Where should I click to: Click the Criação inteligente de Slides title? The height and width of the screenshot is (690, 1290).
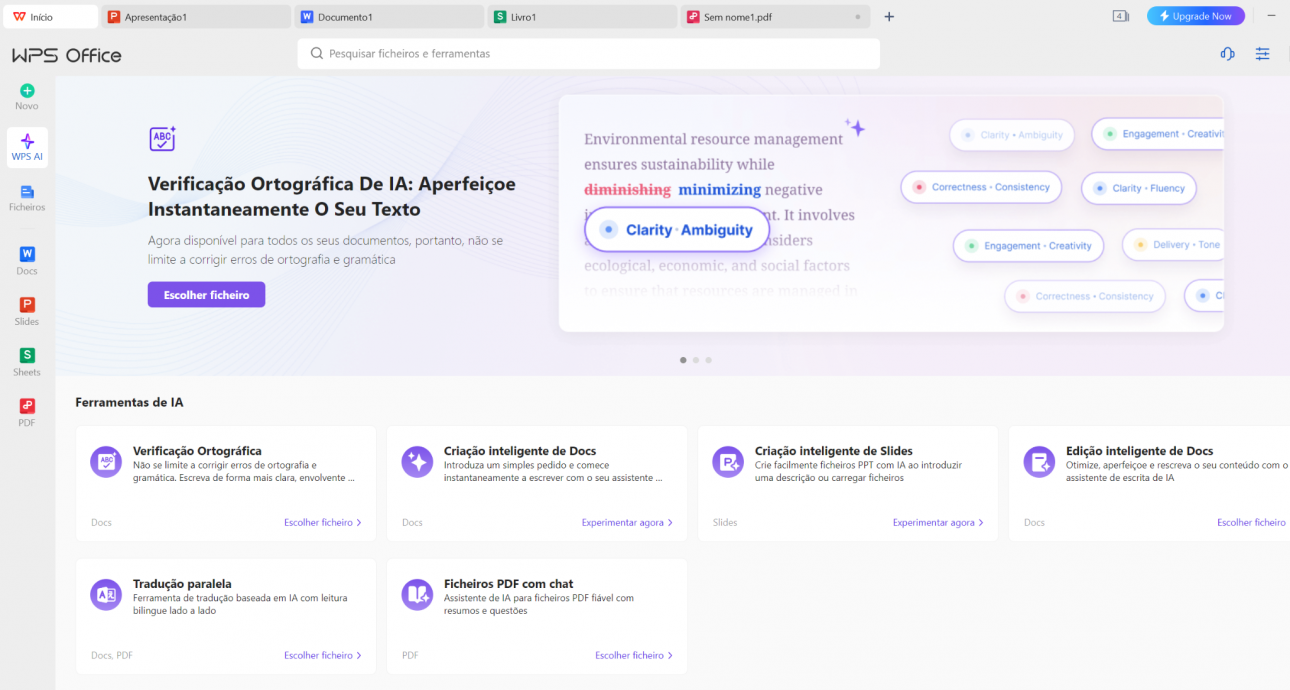pos(834,451)
